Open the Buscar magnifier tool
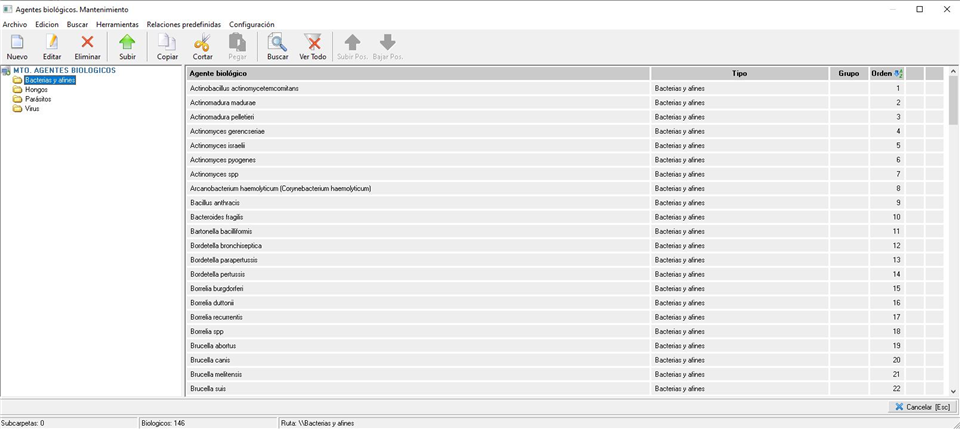This screenshot has width=960, height=429. click(277, 42)
